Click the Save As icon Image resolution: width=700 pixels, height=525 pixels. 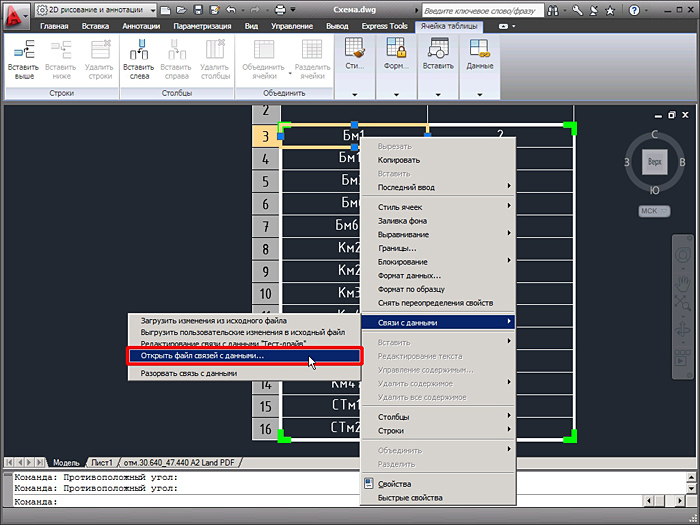(x=214, y=10)
